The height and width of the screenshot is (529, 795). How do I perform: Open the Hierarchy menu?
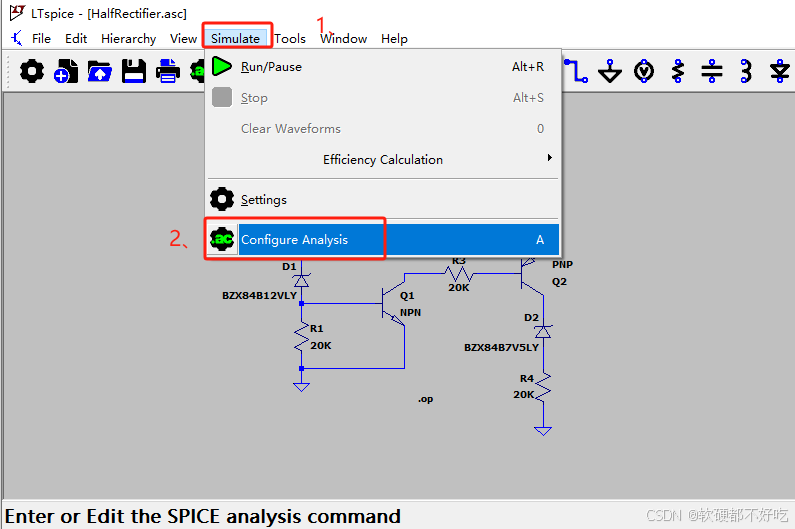[128, 39]
